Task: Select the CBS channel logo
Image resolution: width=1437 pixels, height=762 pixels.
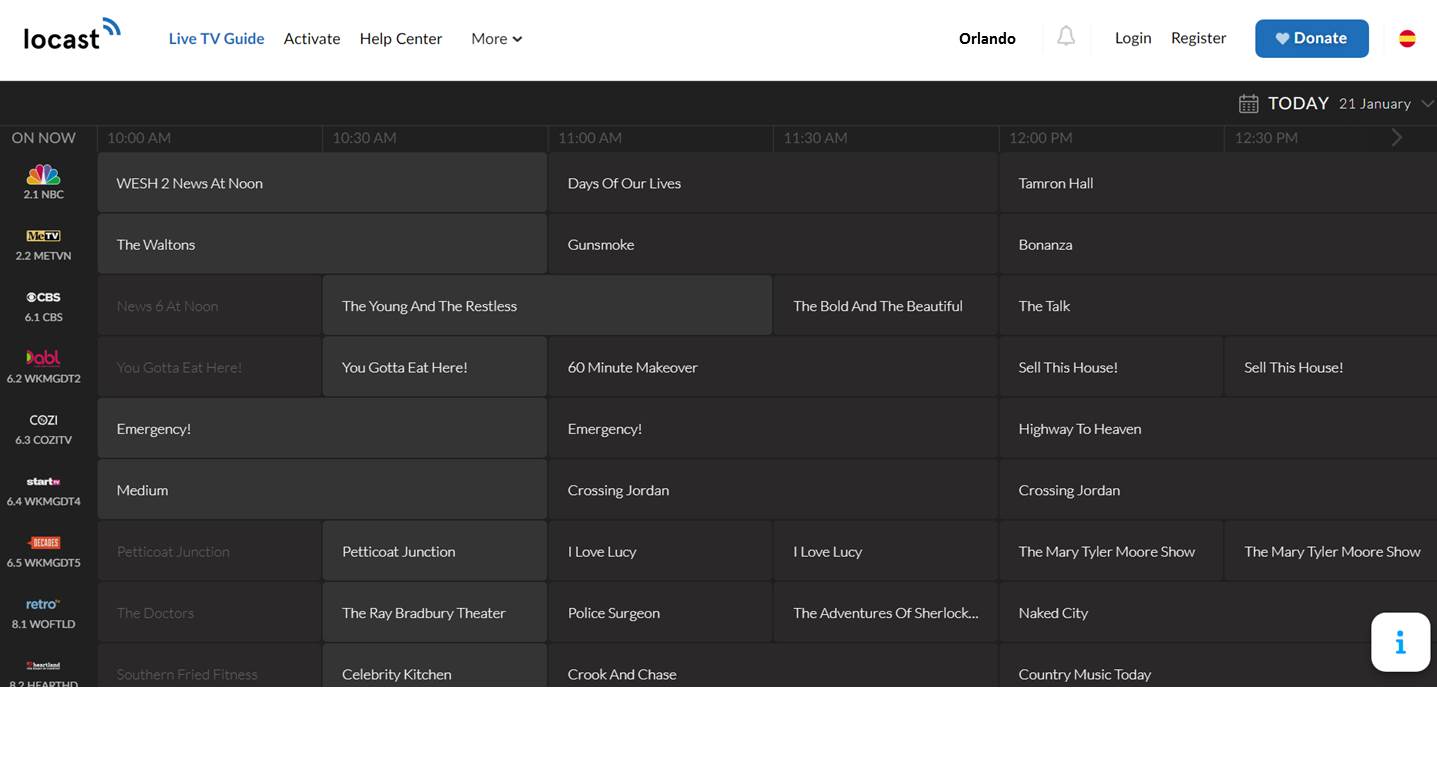Action: (x=43, y=298)
